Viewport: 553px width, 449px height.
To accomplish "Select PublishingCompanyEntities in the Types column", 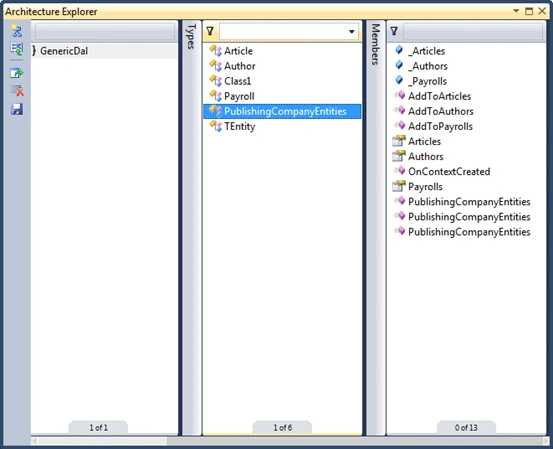I will point(282,111).
